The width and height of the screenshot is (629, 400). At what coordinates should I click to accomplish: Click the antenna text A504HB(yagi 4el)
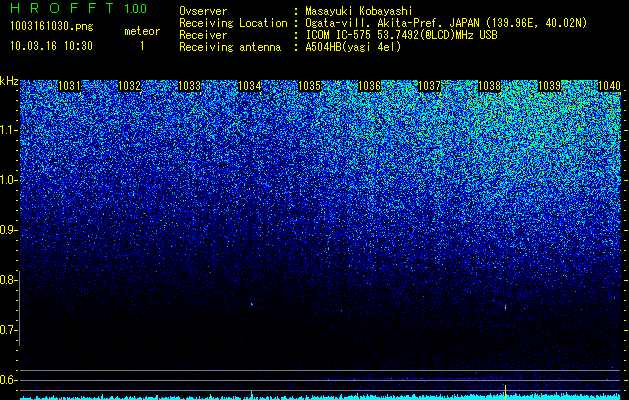pyautogui.click(x=353, y=47)
